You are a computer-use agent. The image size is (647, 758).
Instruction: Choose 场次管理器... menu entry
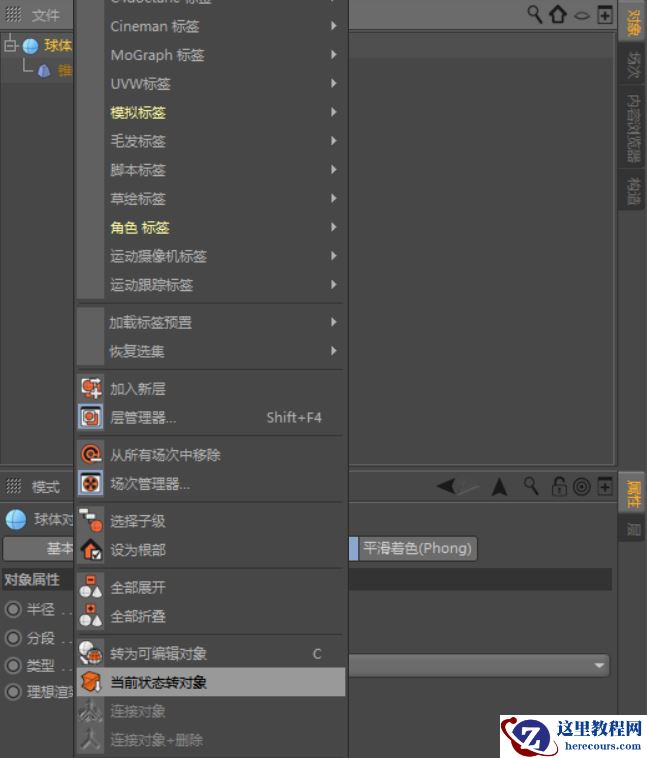pyautogui.click(x=212, y=483)
